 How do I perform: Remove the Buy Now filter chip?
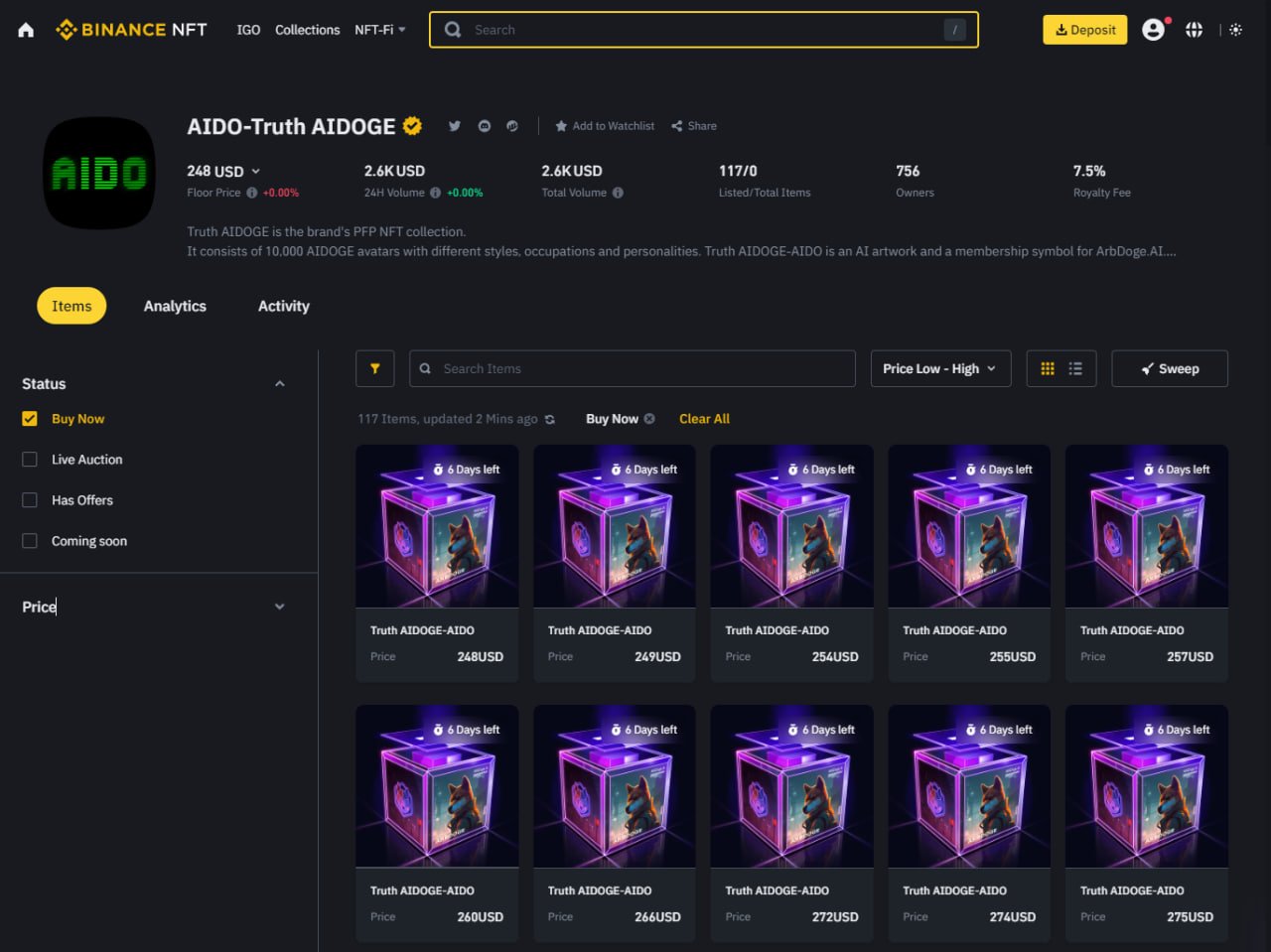tap(649, 419)
